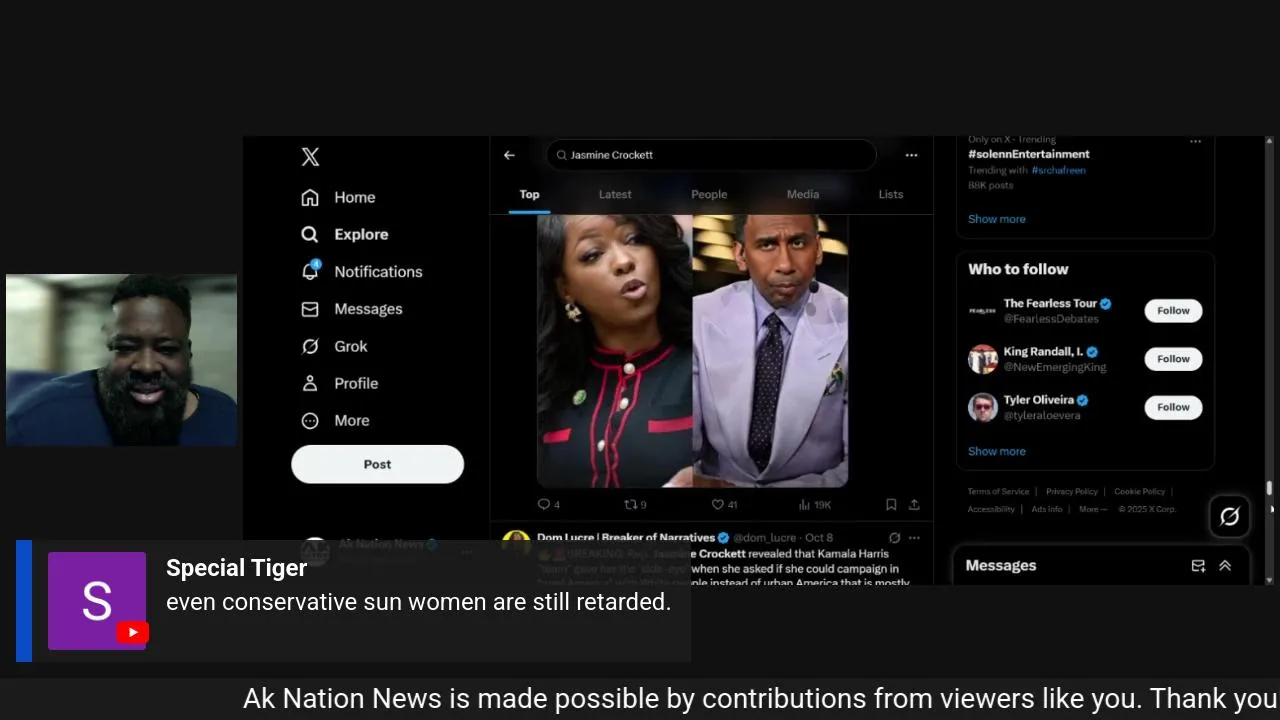Open the More circle icon

click(310, 421)
